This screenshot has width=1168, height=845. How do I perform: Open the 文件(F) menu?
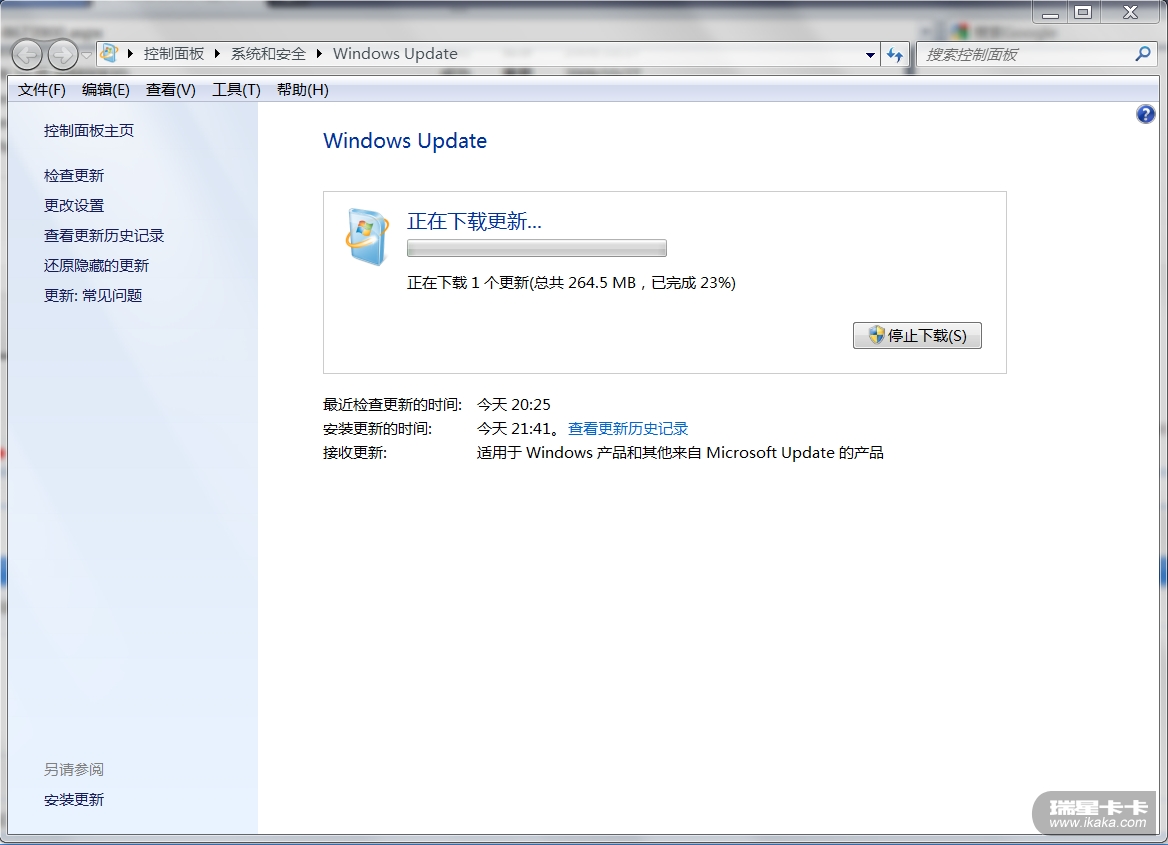(x=42, y=89)
